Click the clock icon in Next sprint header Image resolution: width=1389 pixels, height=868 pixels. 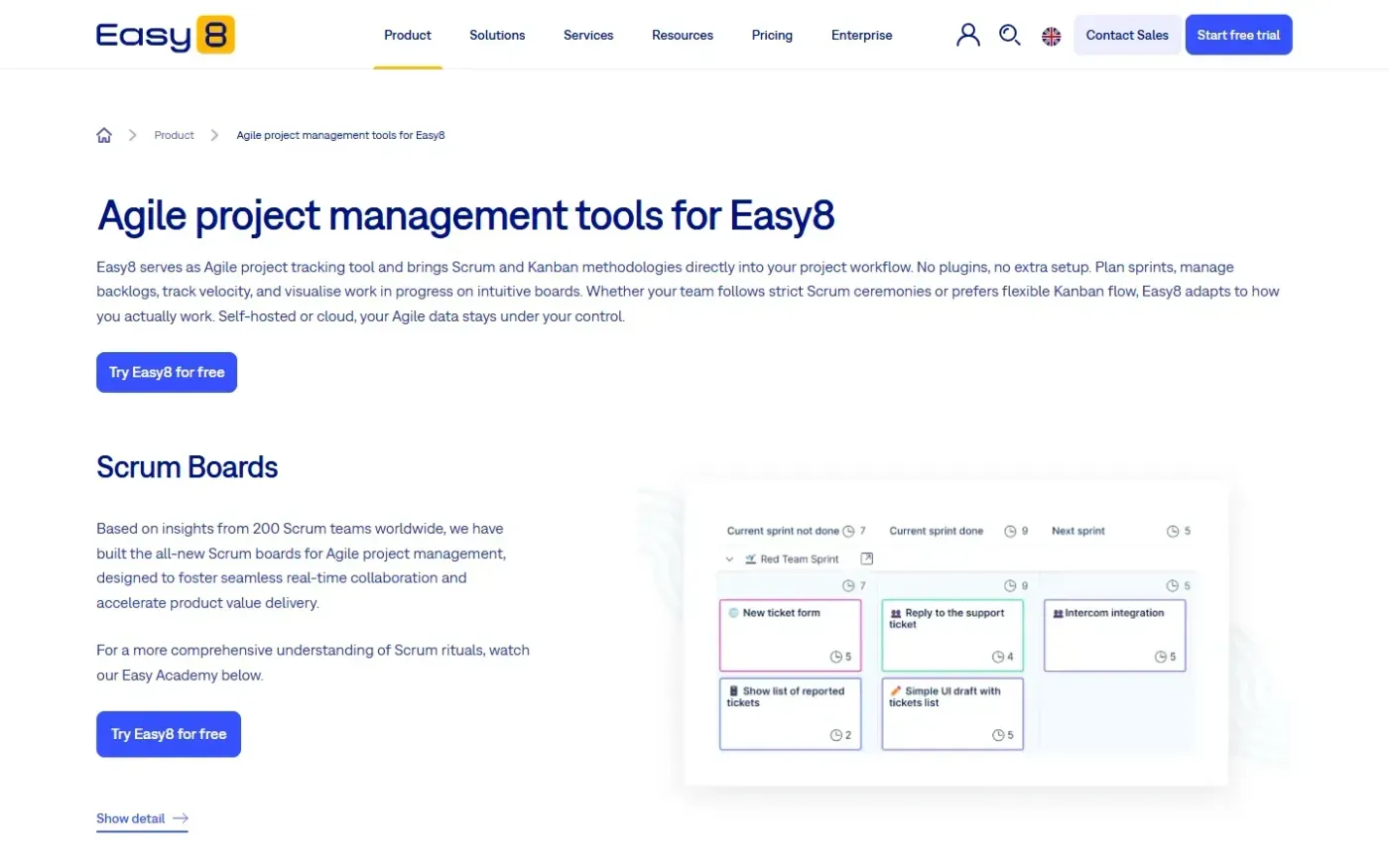coord(1173,532)
